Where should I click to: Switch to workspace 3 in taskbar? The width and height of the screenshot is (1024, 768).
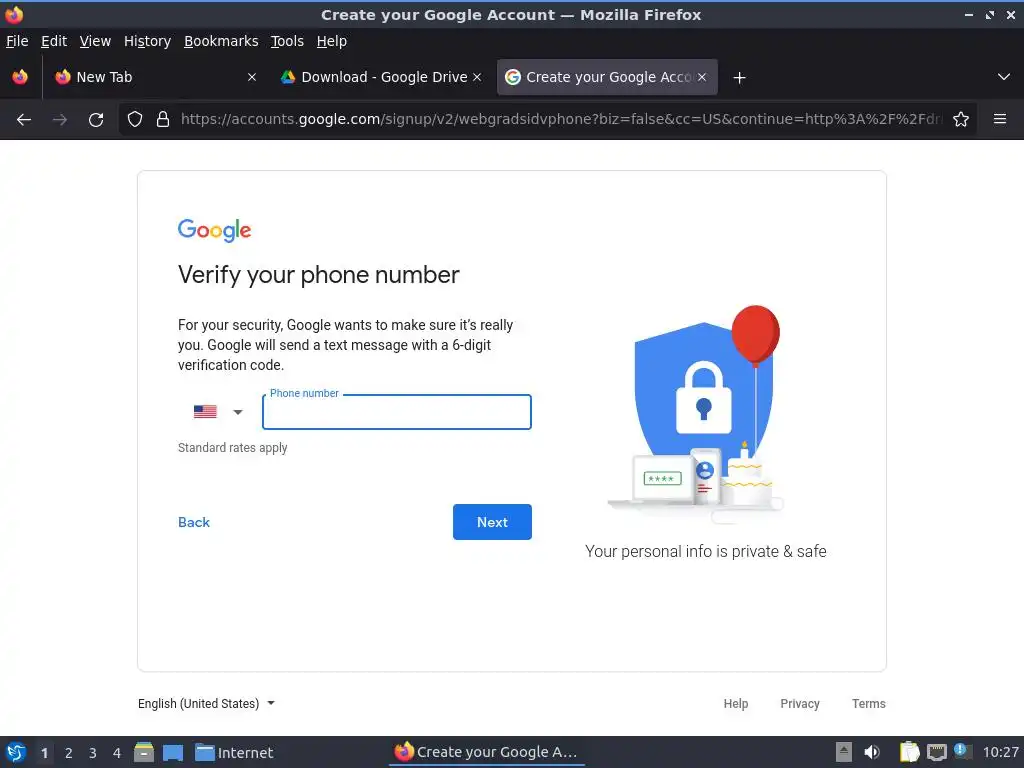coord(93,753)
